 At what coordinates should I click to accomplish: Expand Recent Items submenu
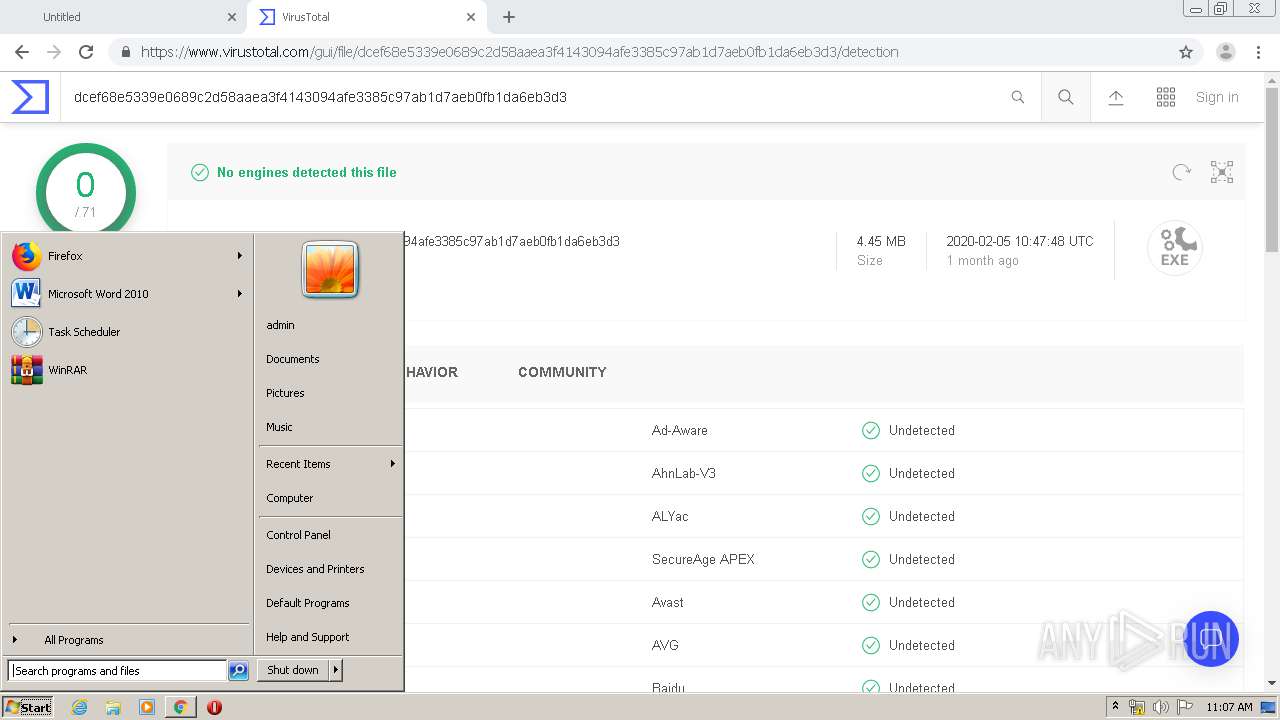click(329, 464)
